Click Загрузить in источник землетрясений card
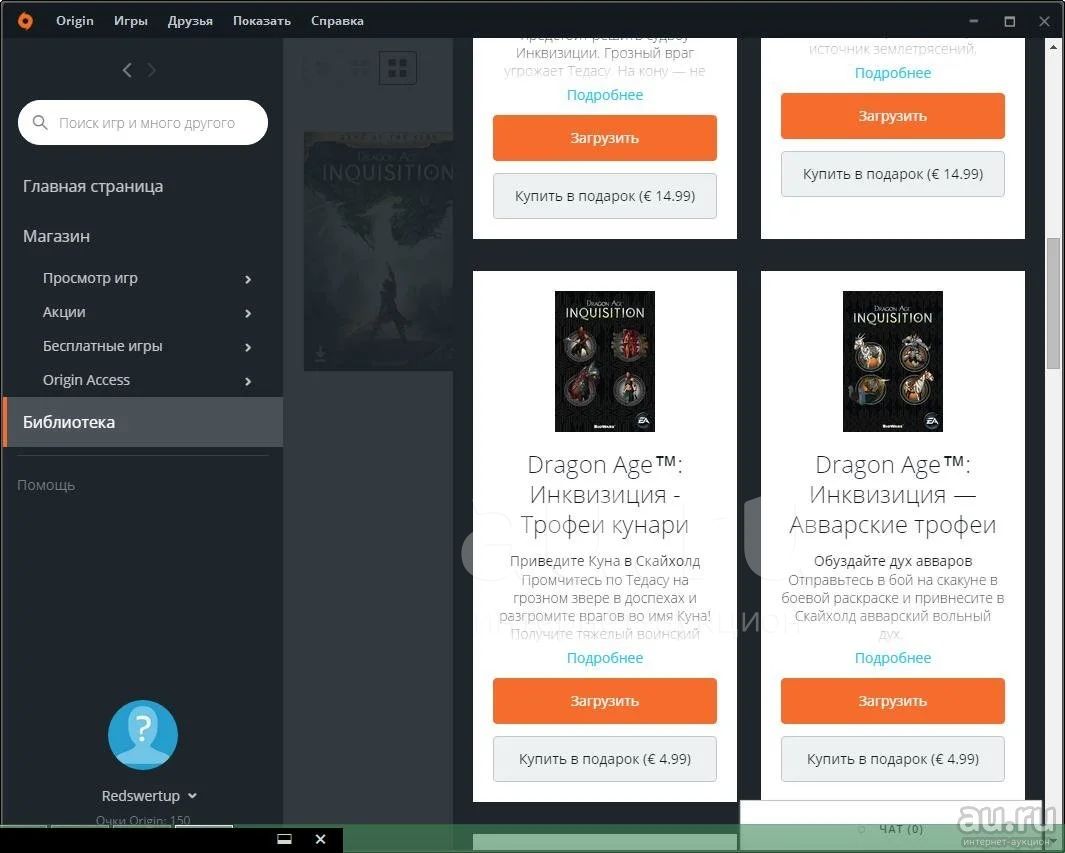The width and height of the screenshot is (1065, 853). point(892,116)
